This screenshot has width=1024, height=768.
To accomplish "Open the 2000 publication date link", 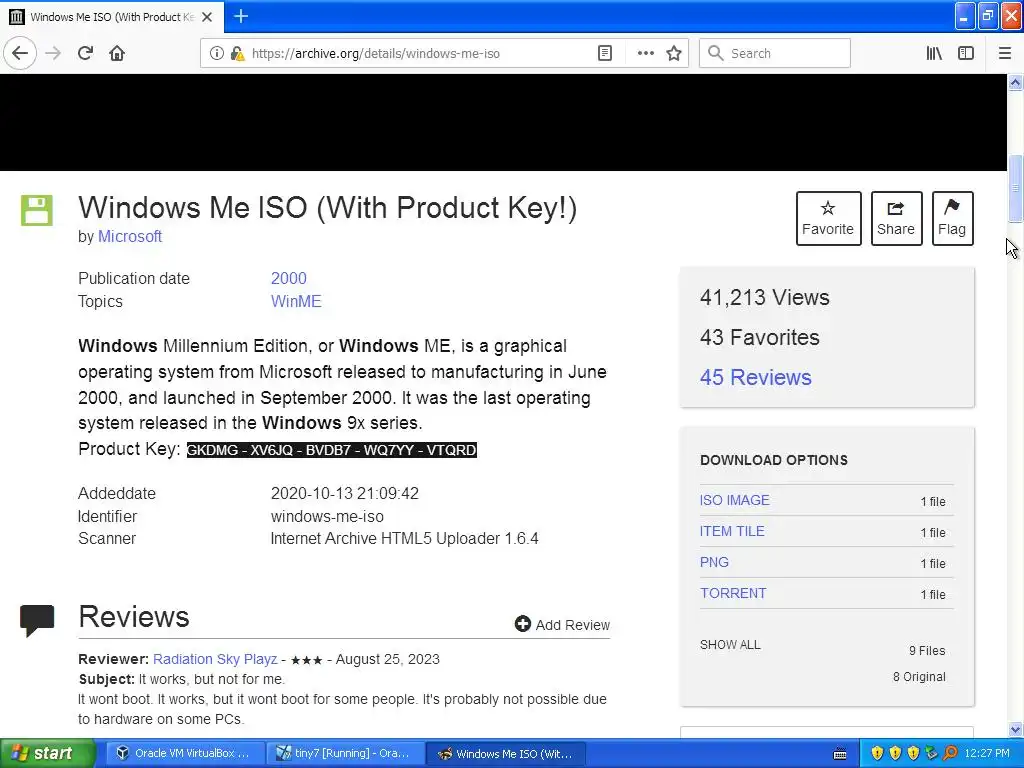I will [289, 278].
